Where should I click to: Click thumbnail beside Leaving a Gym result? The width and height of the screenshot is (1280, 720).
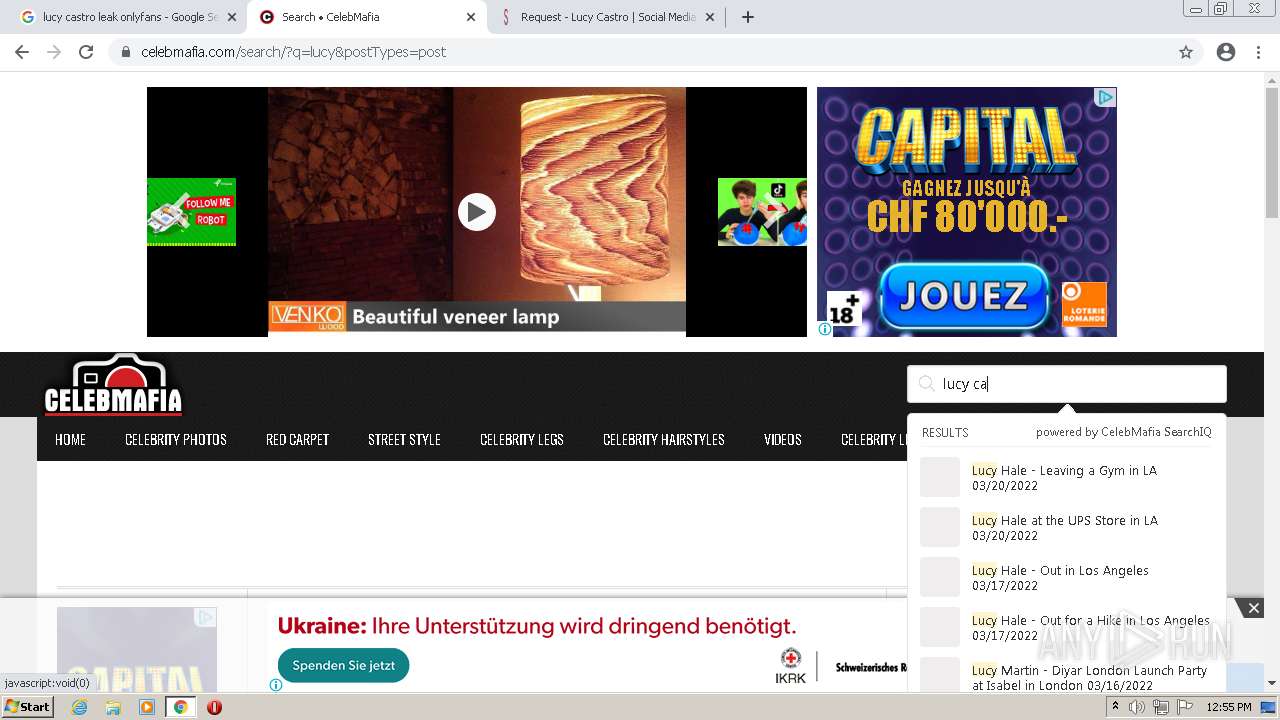click(940, 477)
